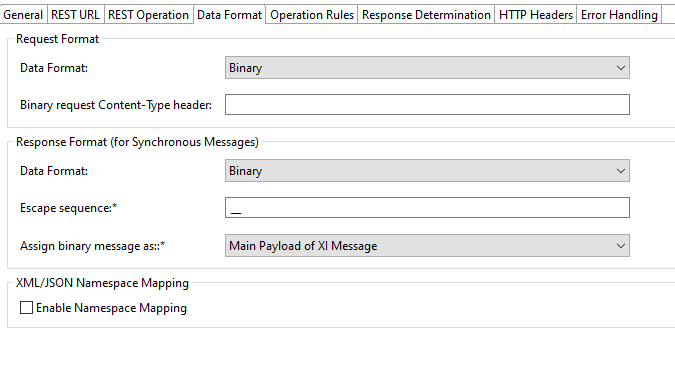Click the Escape sequence label

pos(68,208)
